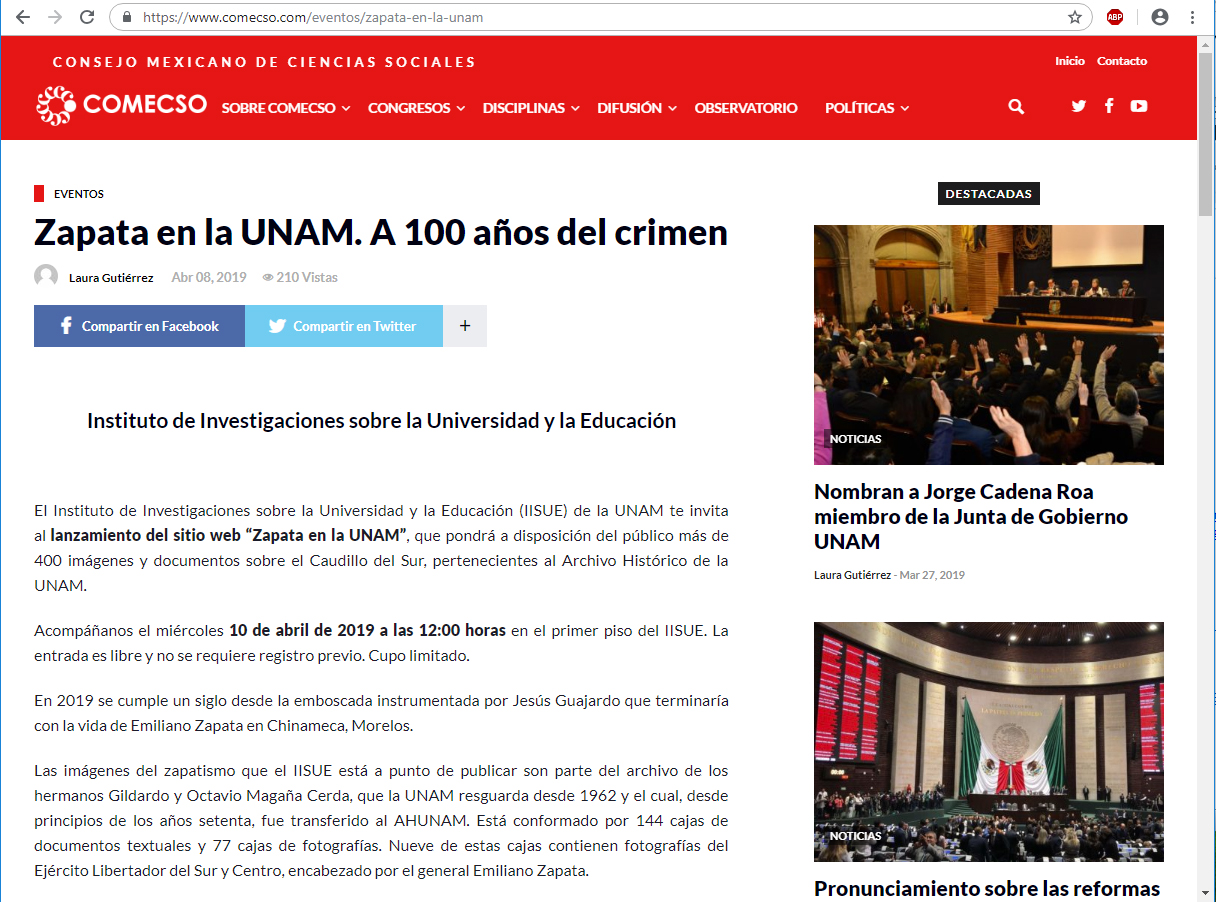Open the Chrome three-dot menu
This screenshot has width=1216, height=902.
point(1192,17)
